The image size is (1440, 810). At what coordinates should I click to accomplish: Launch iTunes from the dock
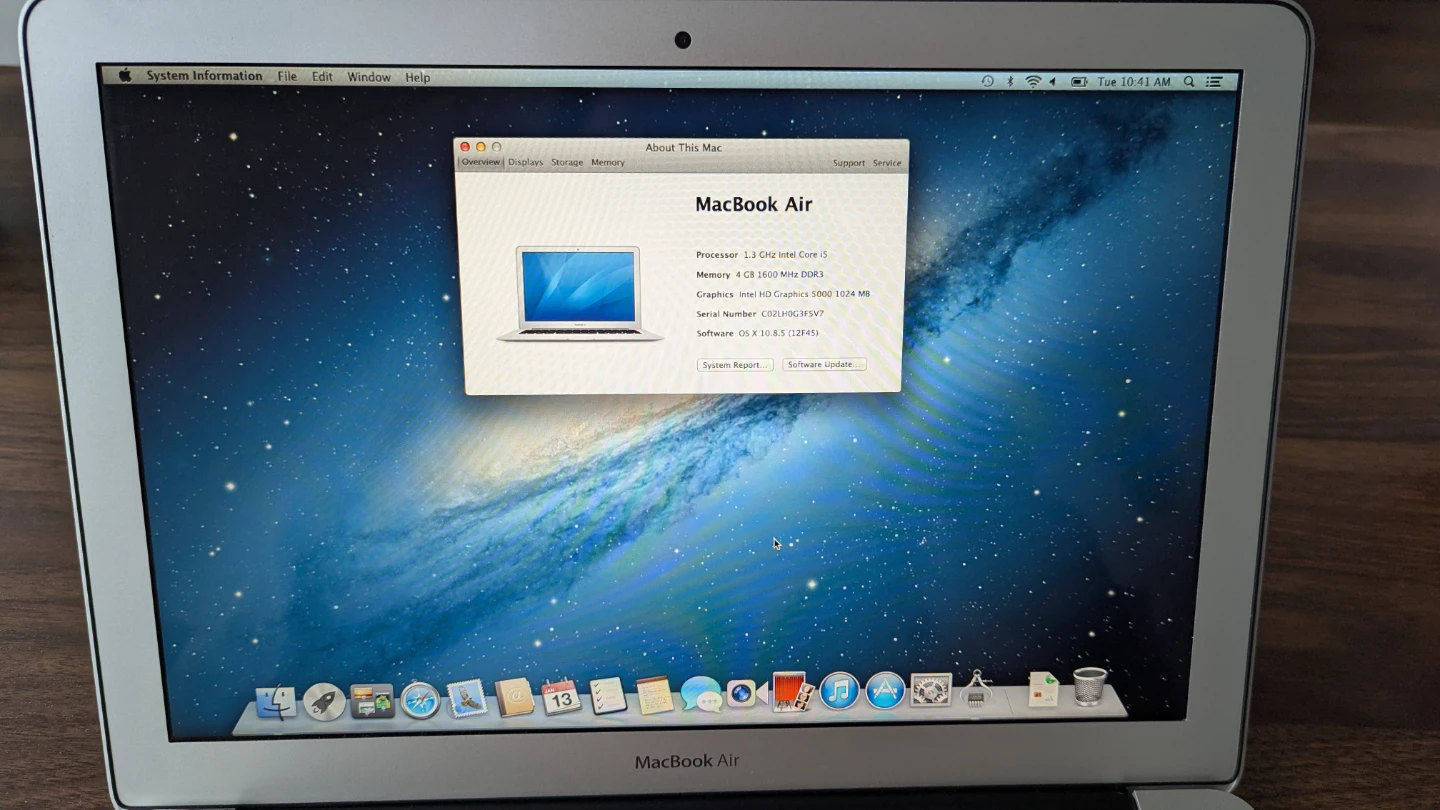tap(839, 691)
